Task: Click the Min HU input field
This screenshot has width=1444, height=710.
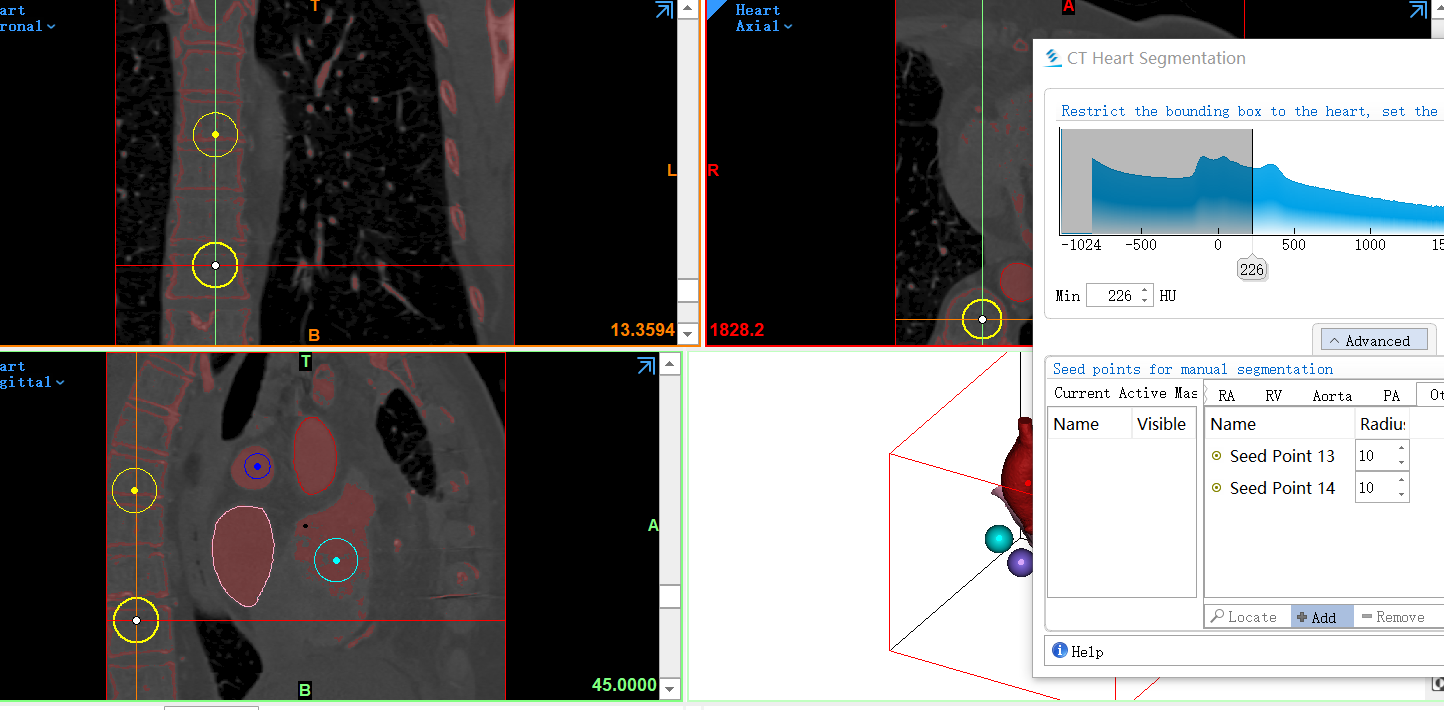Action: tap(1113, 295)
